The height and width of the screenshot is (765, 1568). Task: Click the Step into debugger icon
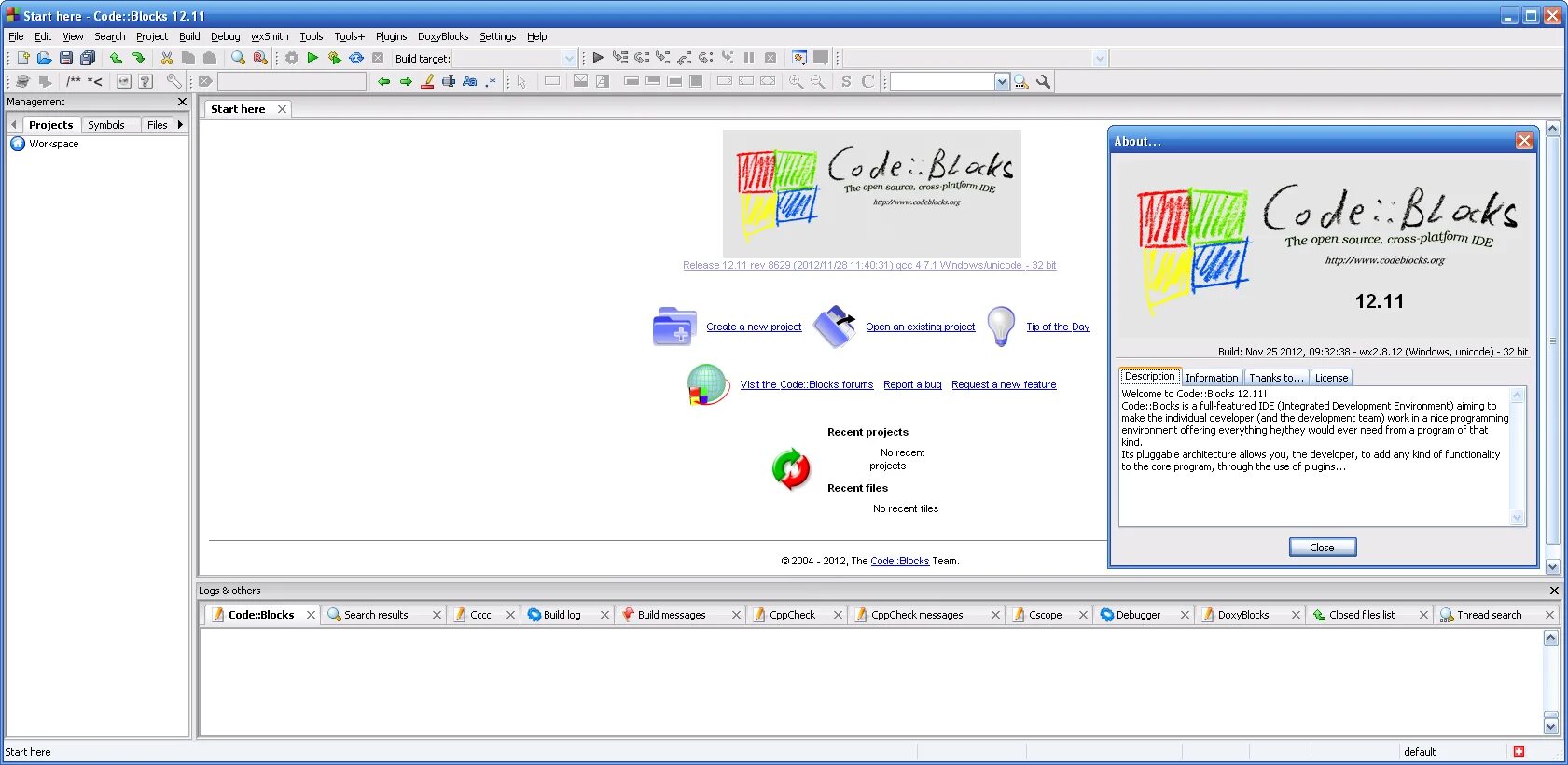coord(663,58)
